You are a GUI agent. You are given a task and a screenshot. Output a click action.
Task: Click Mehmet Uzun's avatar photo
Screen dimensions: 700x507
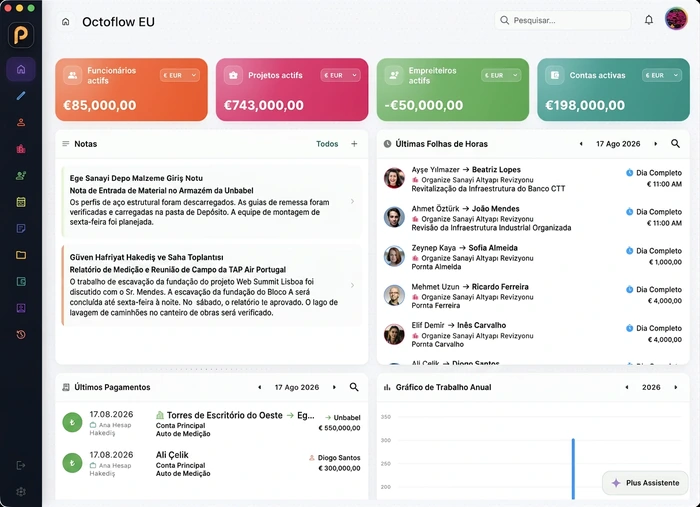point(394,295)
